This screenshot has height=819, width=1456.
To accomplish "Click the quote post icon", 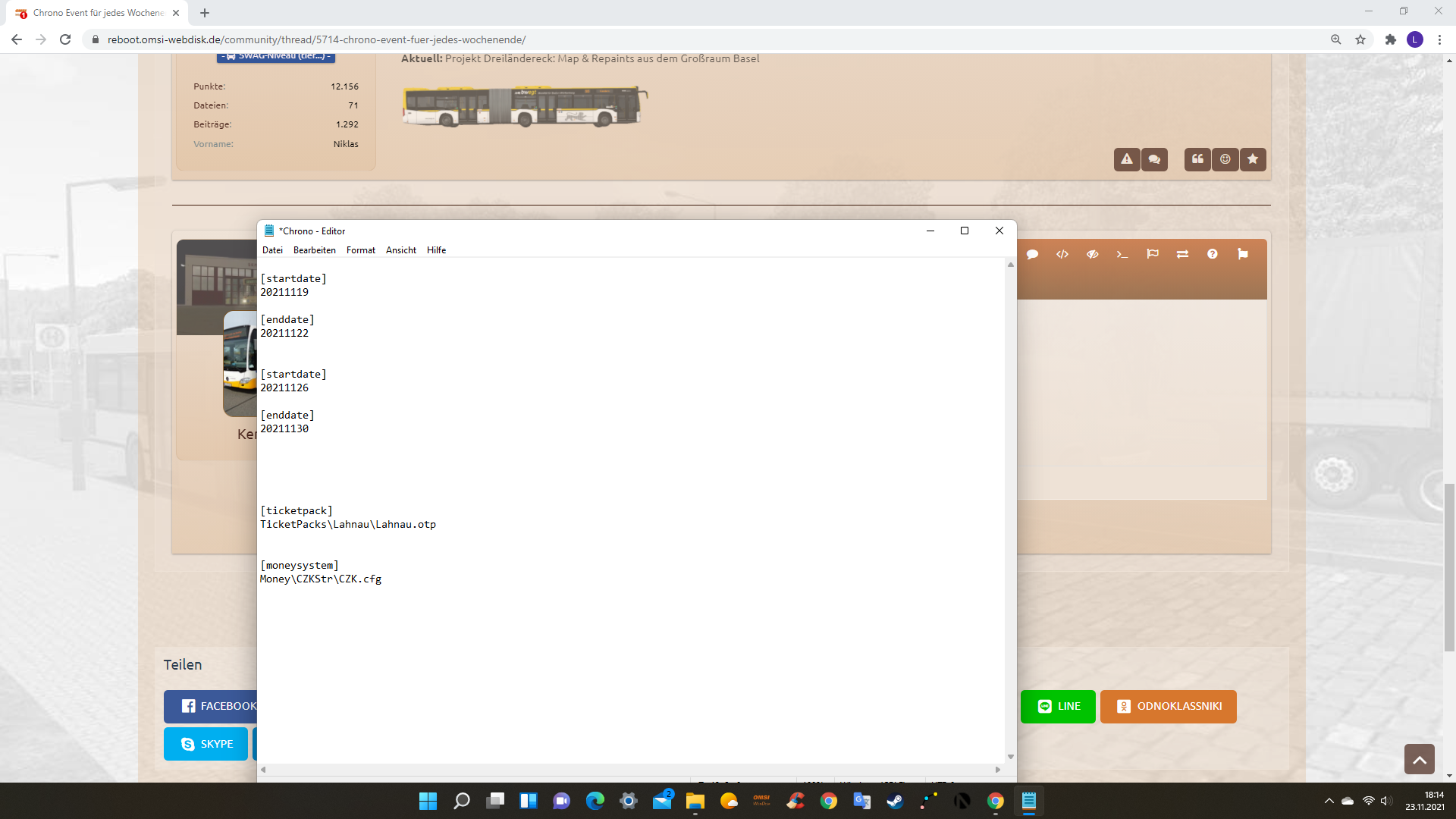I will [x=1197, y=159].
